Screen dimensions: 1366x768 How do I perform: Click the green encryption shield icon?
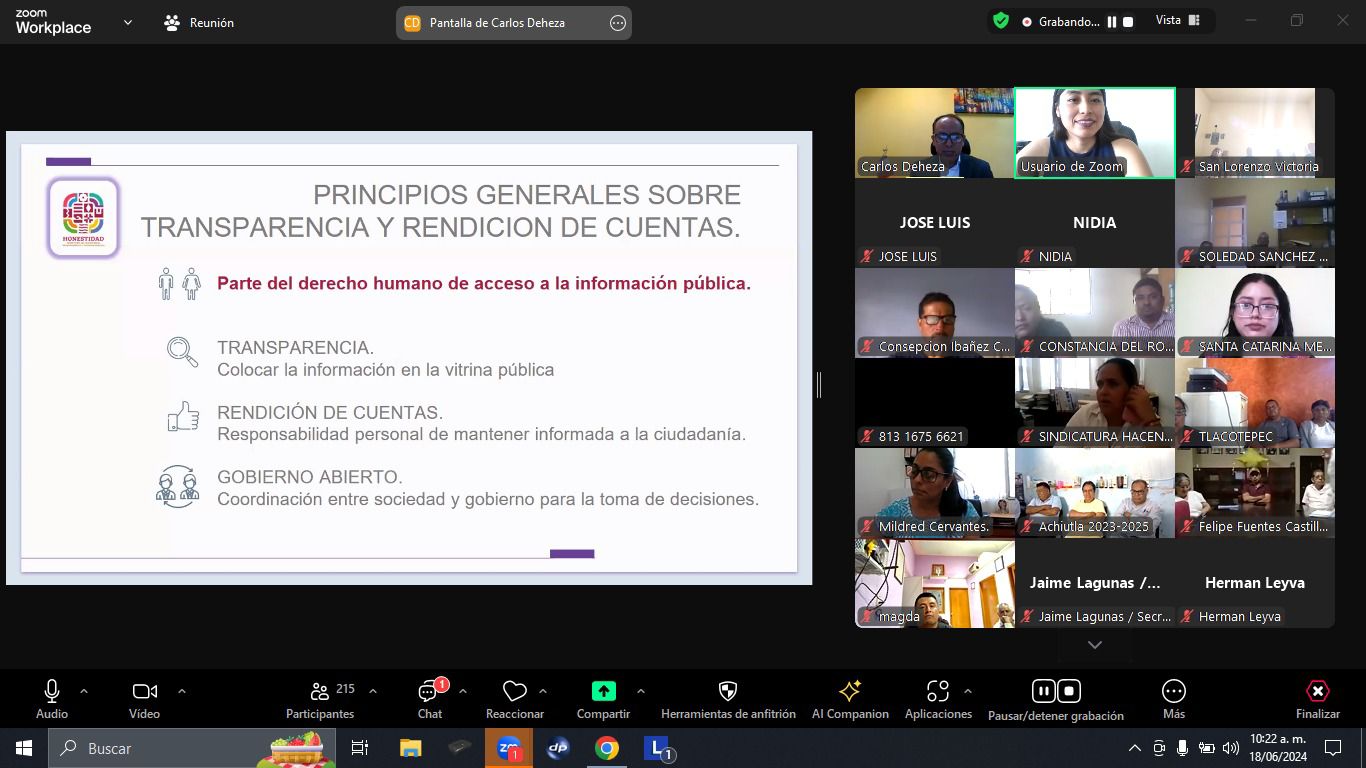1000,21
